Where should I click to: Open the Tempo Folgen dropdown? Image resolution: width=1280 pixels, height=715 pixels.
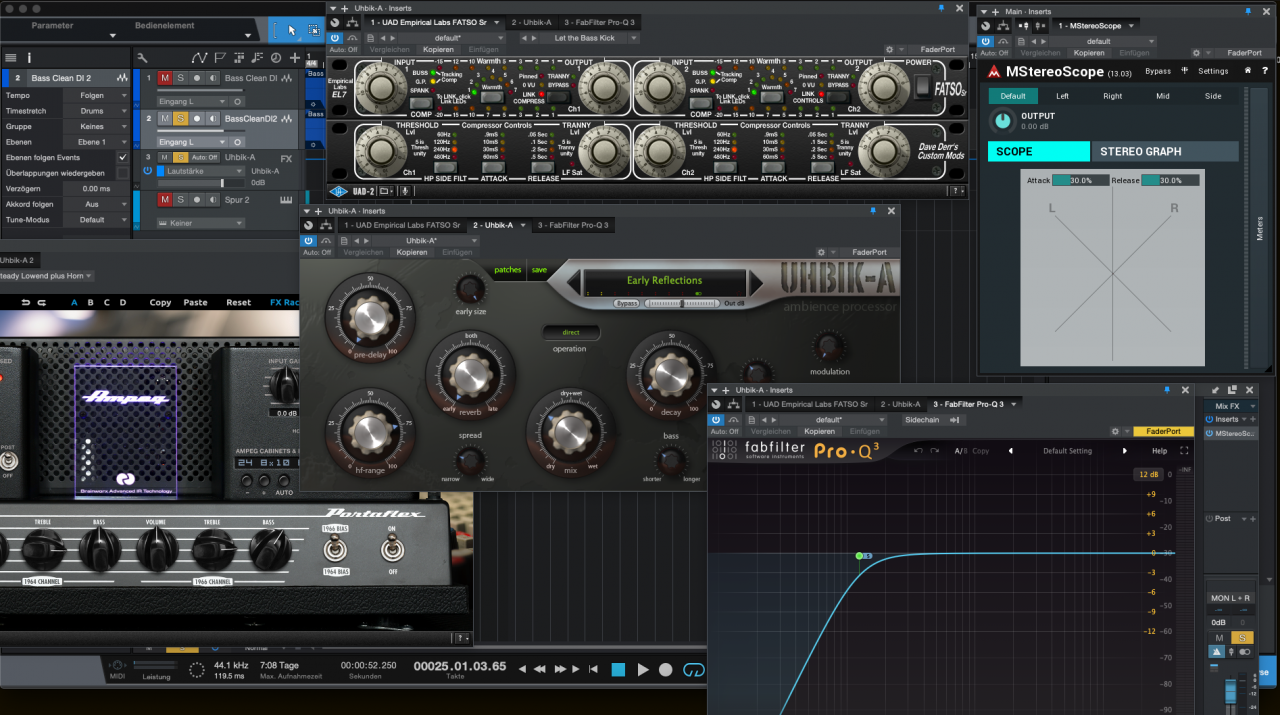(x=98, y=96)
